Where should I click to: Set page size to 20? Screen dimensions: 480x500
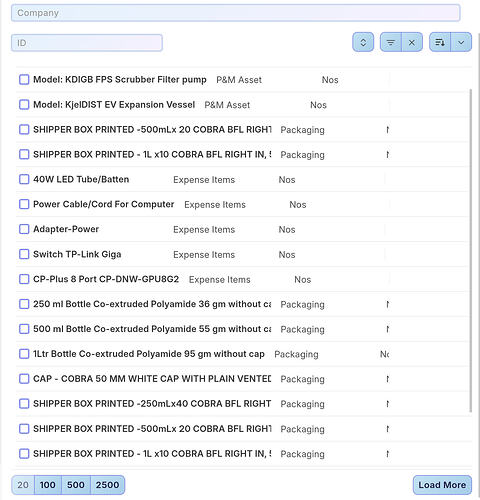click(23, 485)
